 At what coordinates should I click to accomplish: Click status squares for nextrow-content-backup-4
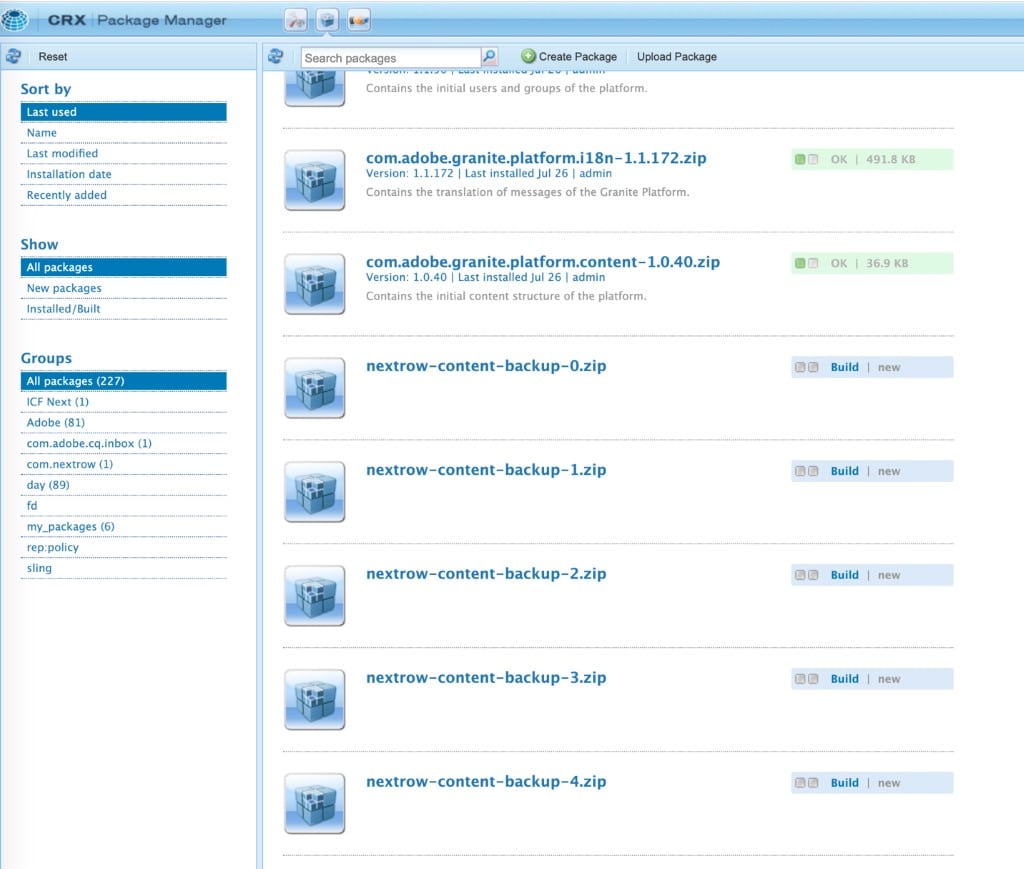806,782
